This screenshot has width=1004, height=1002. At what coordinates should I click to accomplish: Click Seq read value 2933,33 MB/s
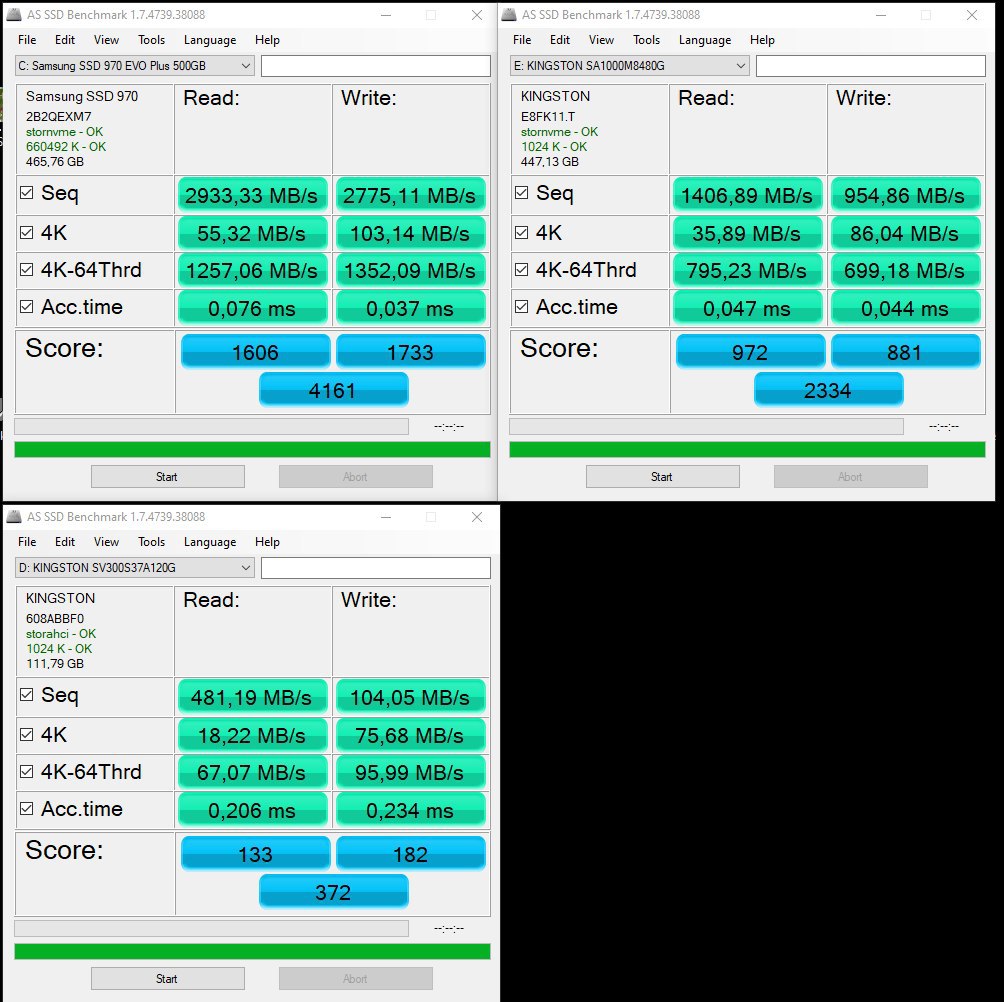[x=252, y=195]
